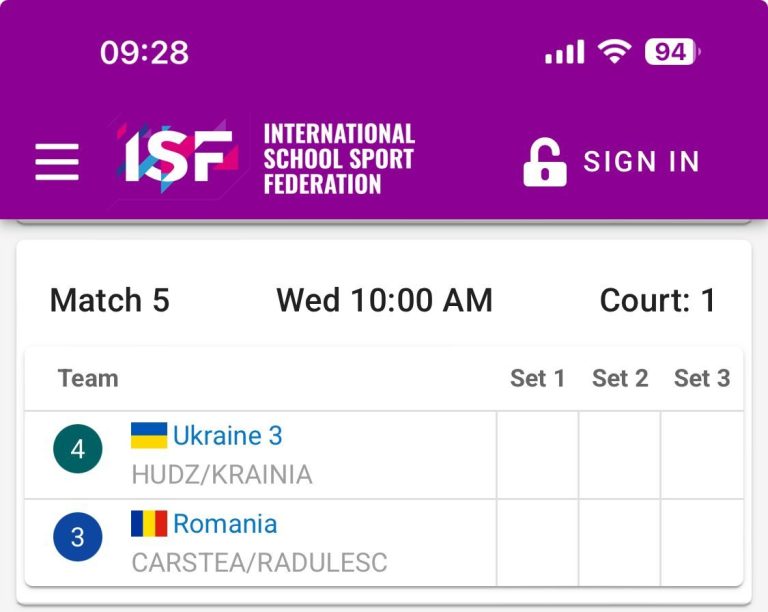Tap the Team column header
The height and width of the screenshot is (612, 768).
[x=88, y=378]
